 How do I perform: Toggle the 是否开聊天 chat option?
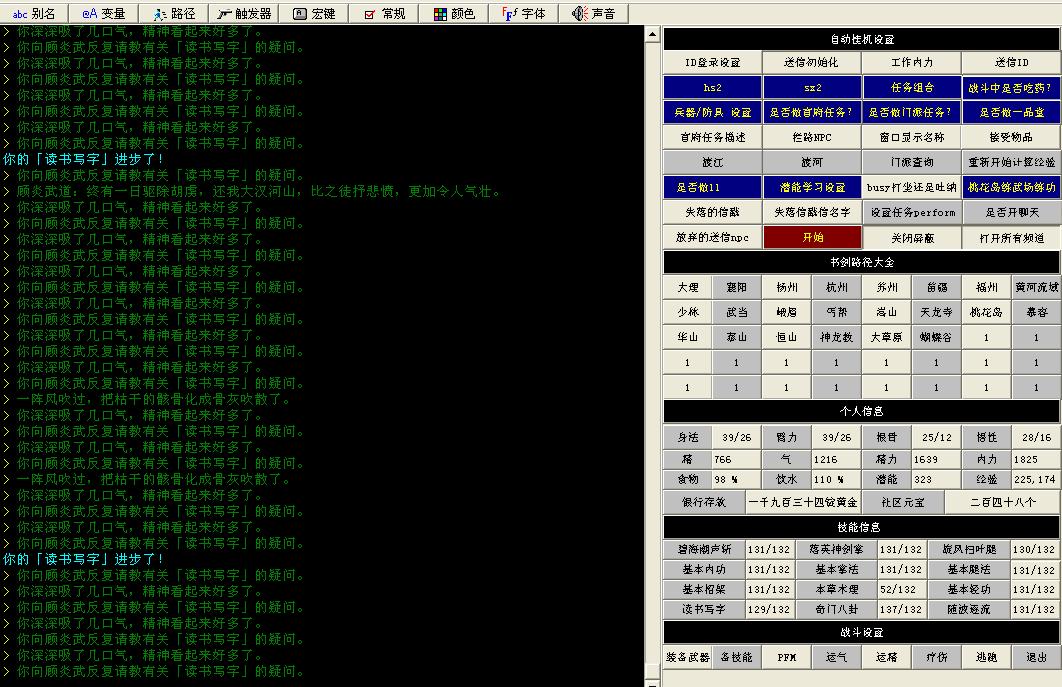1011,212
